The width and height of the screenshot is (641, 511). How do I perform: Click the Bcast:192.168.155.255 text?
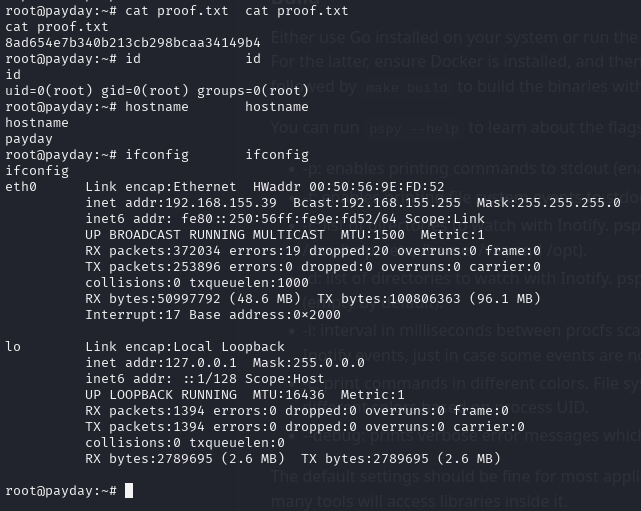pyautogui.click(x=377, y=203)
